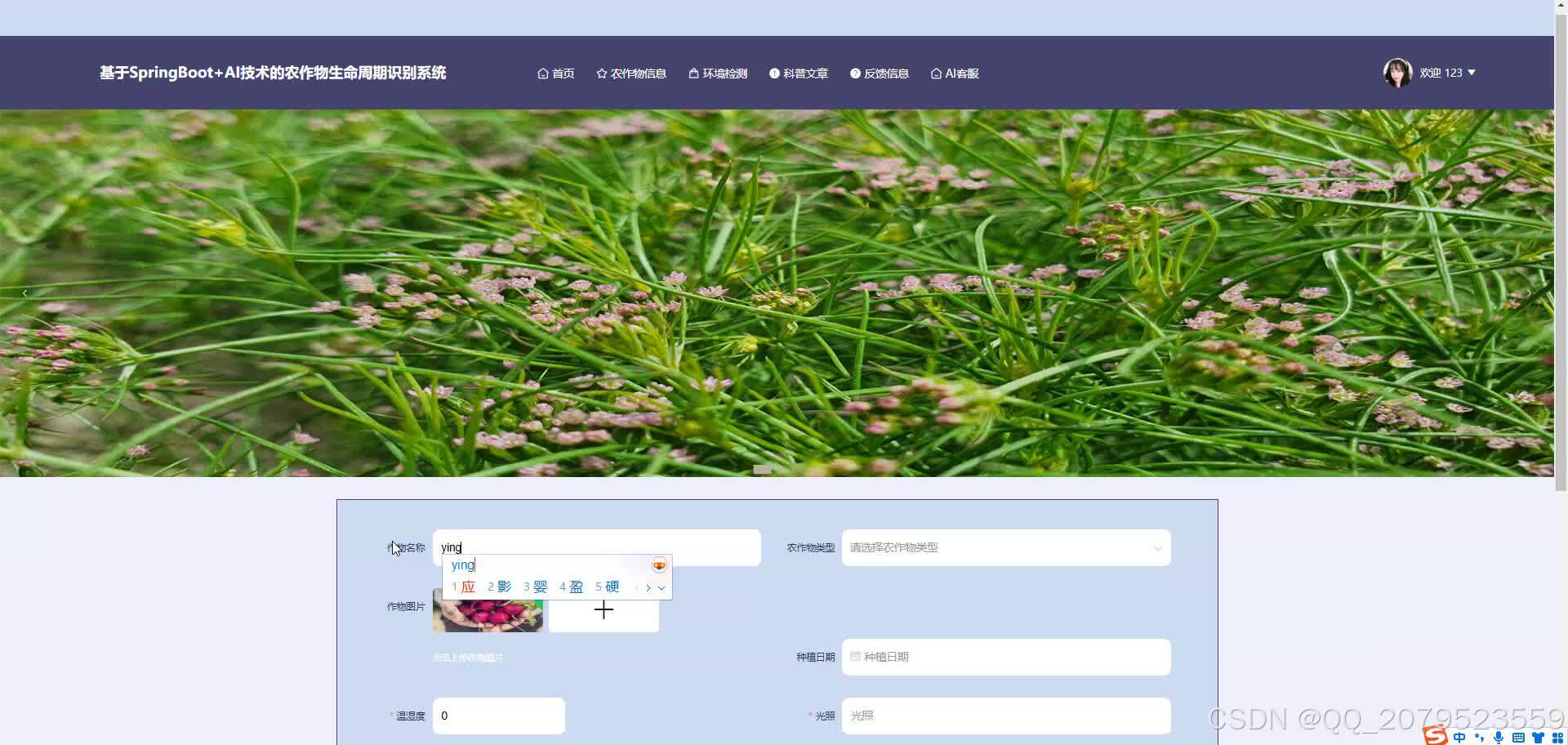Open the Sogou IME toolbox icon
This screenshot has width=1568, height=745.
click(1558, 738)
